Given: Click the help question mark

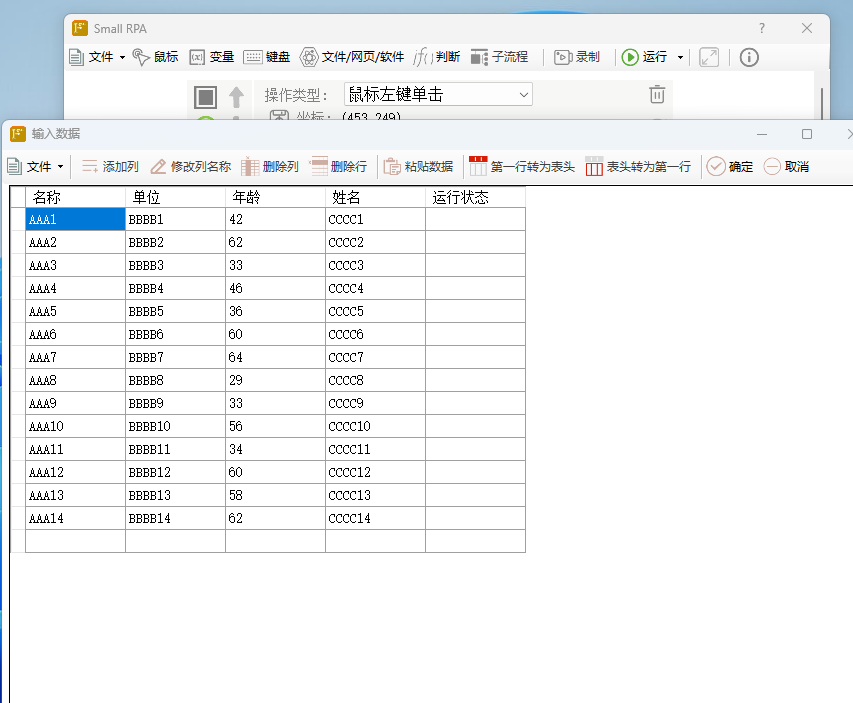Looking at the screenshot, I should 762,28.
